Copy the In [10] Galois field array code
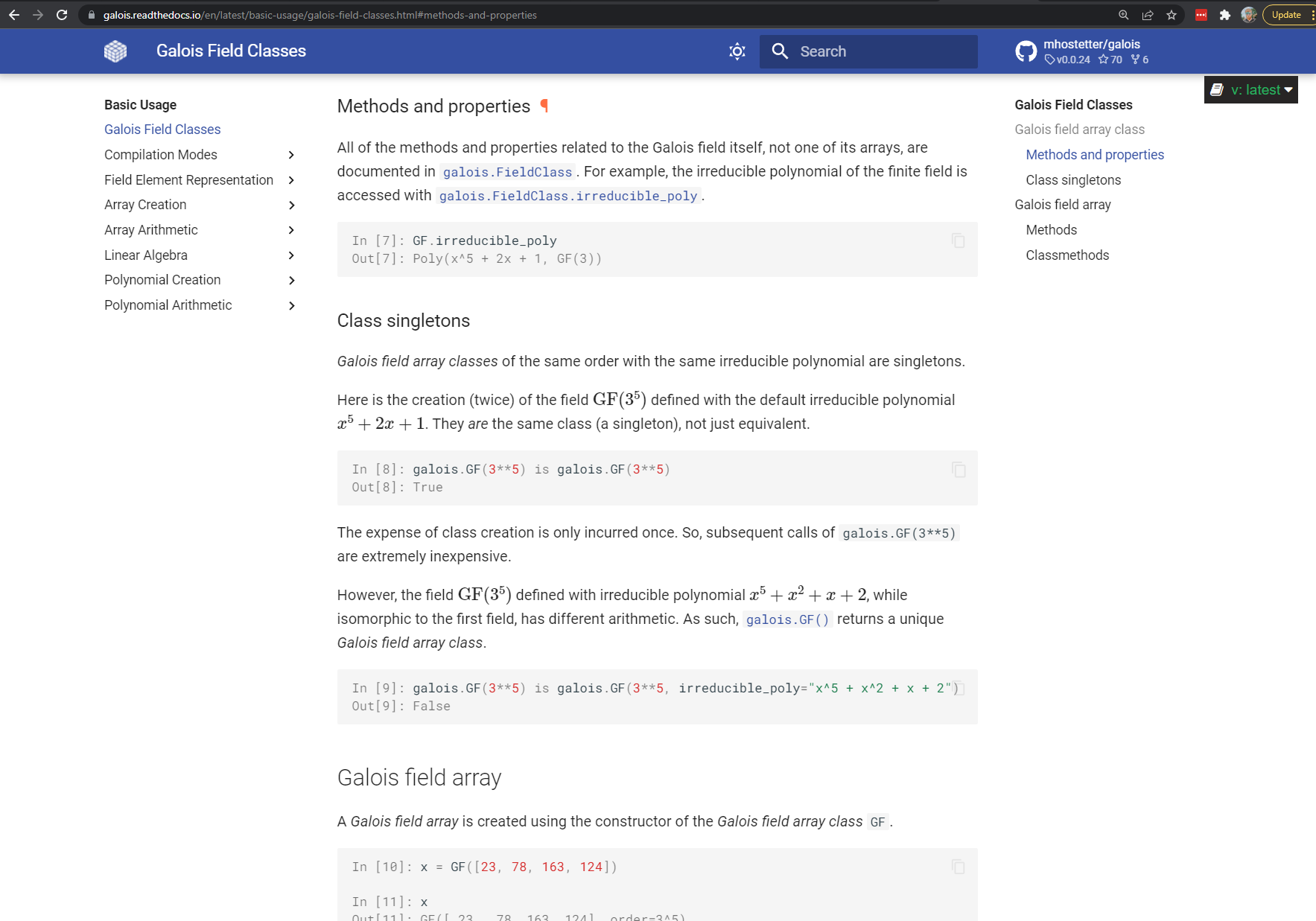1316x921 pixels. pyautogui.click(x=958, y=867)
